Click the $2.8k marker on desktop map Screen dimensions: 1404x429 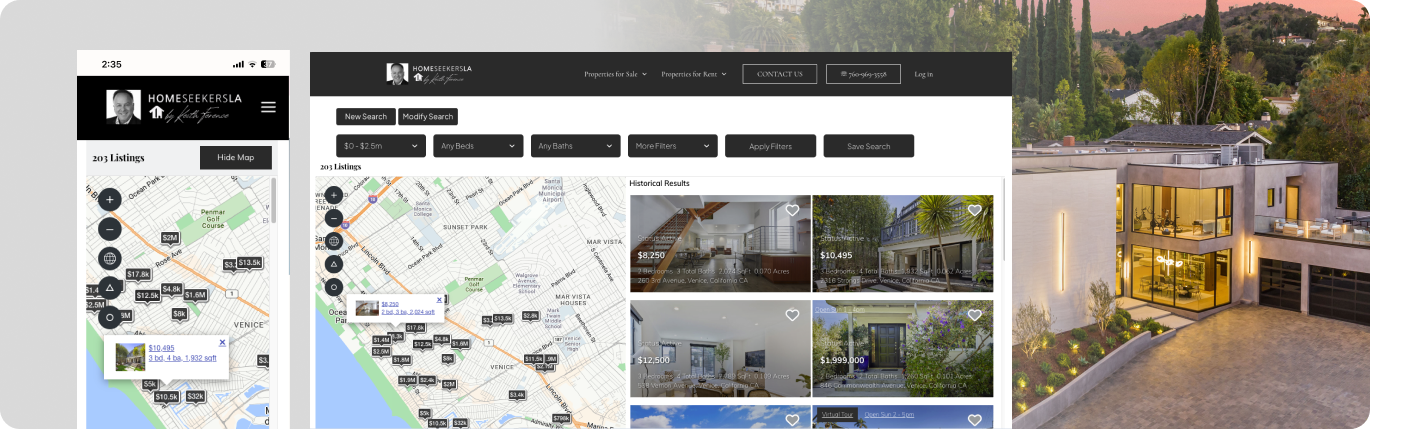(x=530, y=316)
